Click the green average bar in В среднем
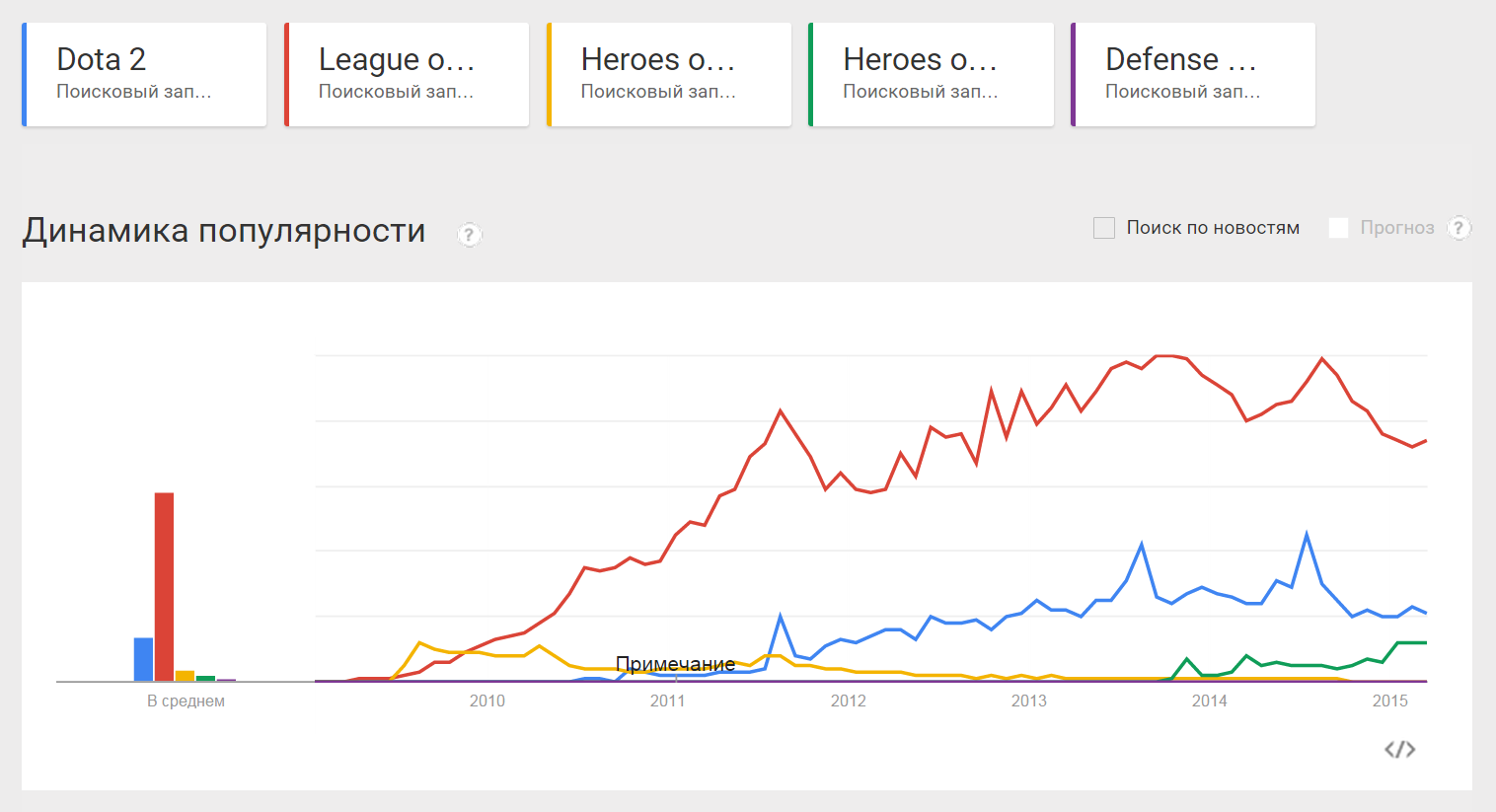Image resolution: width=1496 pixels, height=812 pixels. (205, 679)
